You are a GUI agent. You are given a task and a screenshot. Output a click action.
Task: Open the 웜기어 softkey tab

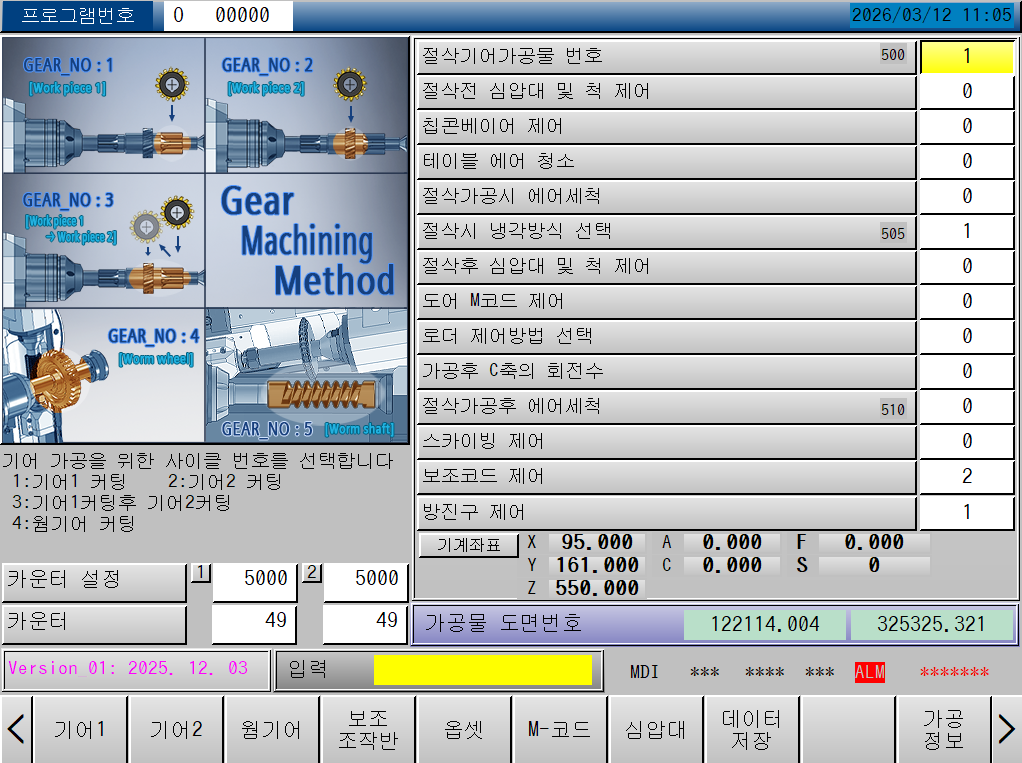(x=272, y=729)
